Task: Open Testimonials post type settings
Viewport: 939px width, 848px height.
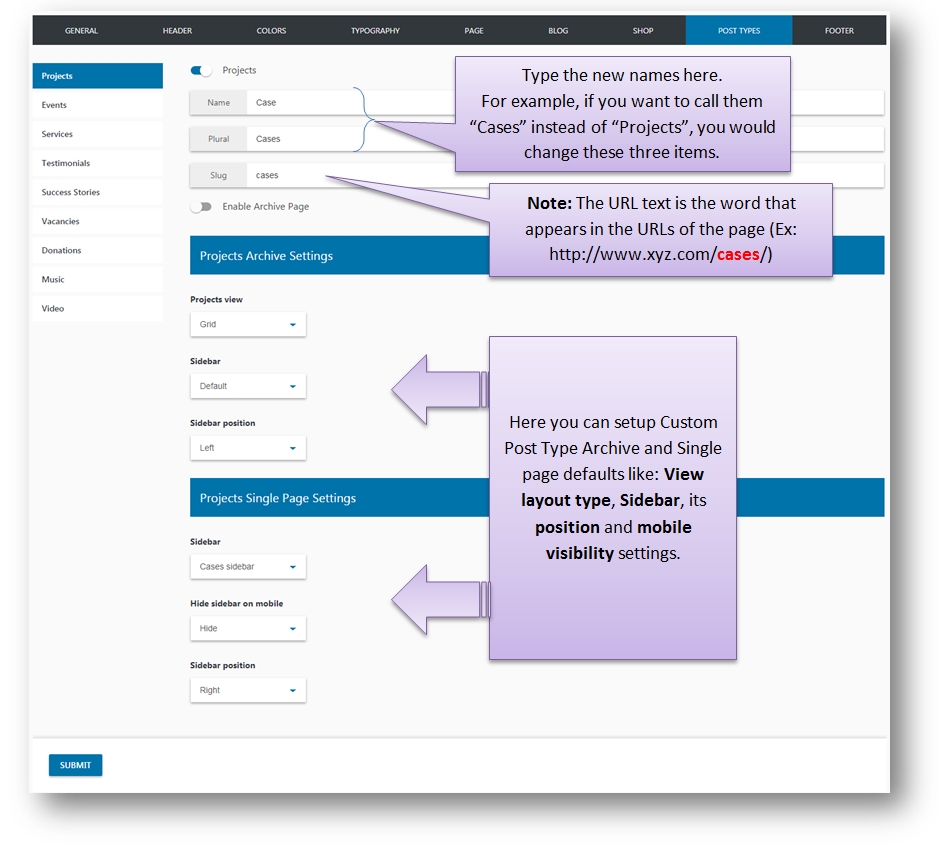Action: pos(97,163)
